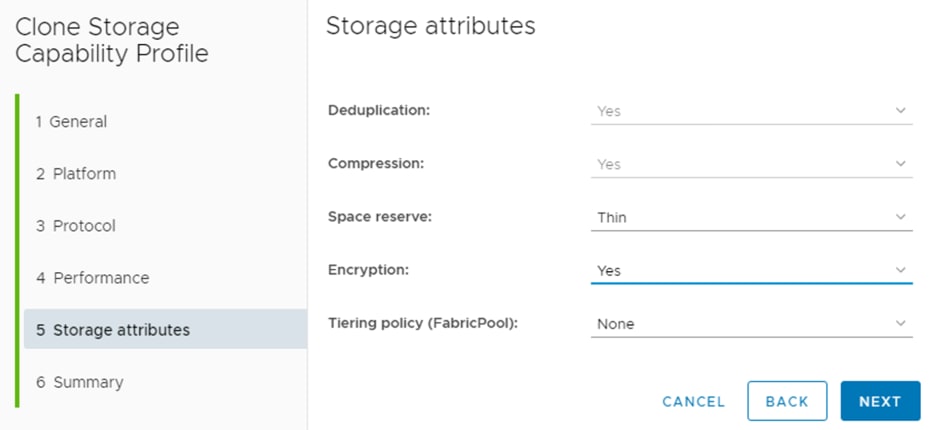The image size is (931, 430).
Task: Proceed with the NEXT button
Action: [880, 401]
